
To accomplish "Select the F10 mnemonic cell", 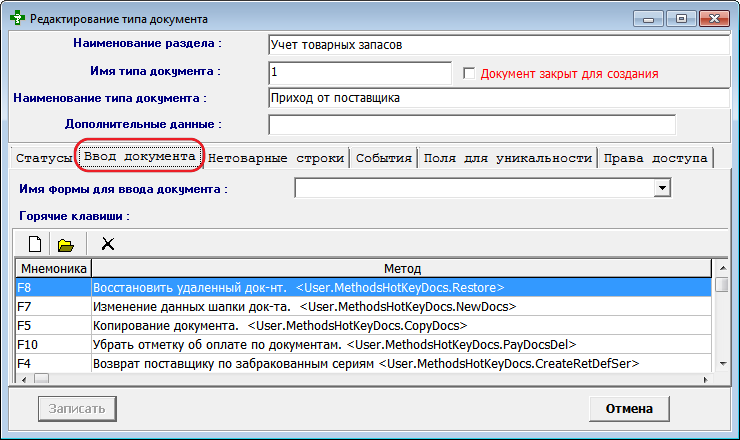I will pyautogui.click(x=53, y=345).
